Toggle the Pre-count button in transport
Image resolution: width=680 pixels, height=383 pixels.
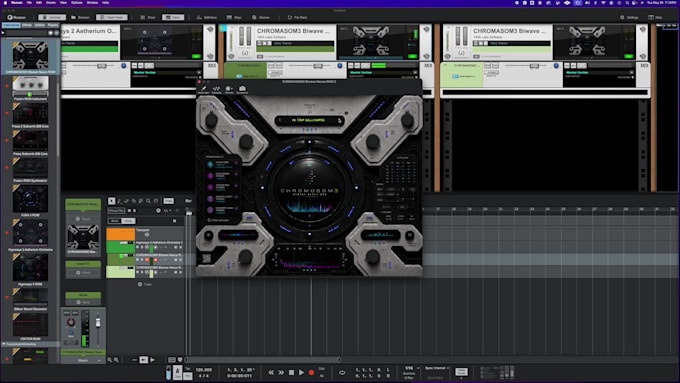click(x=188, y=376)
